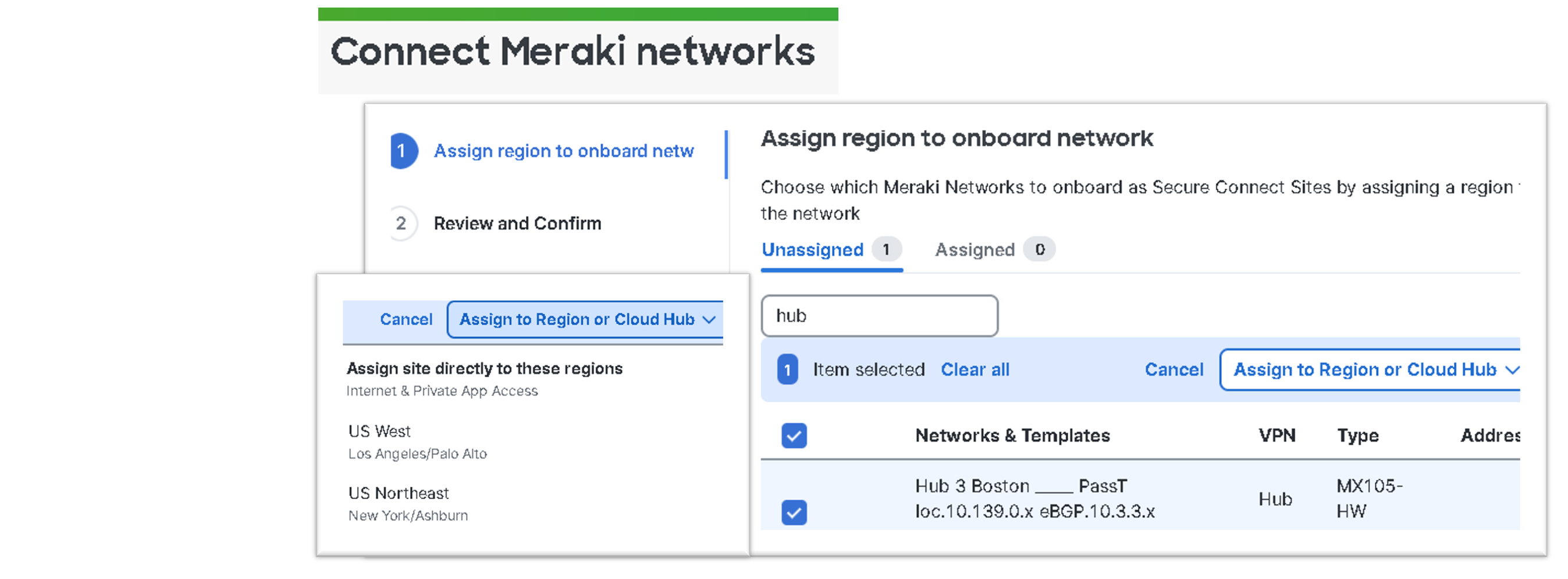Open the Review and Confirm step
Viewport: 1568px width, 579px height.
(517, 223)
